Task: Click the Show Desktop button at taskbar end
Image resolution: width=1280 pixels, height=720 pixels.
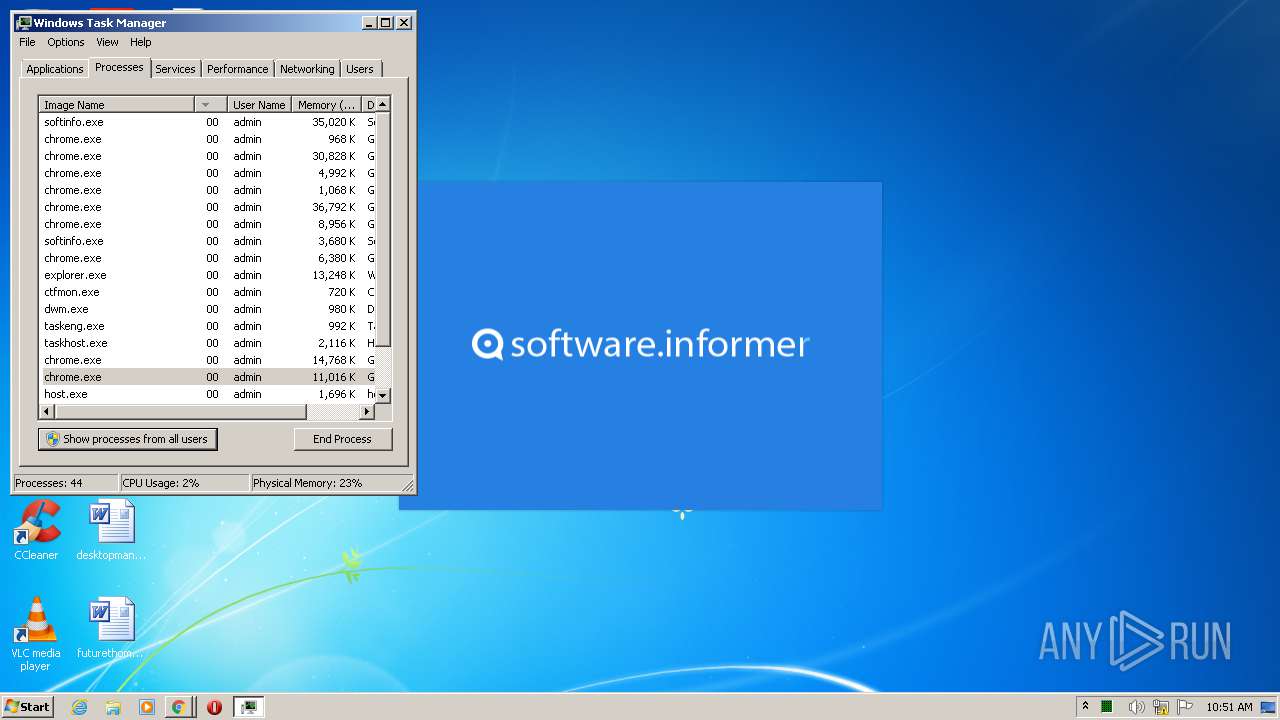Action: pos(1268,707)
